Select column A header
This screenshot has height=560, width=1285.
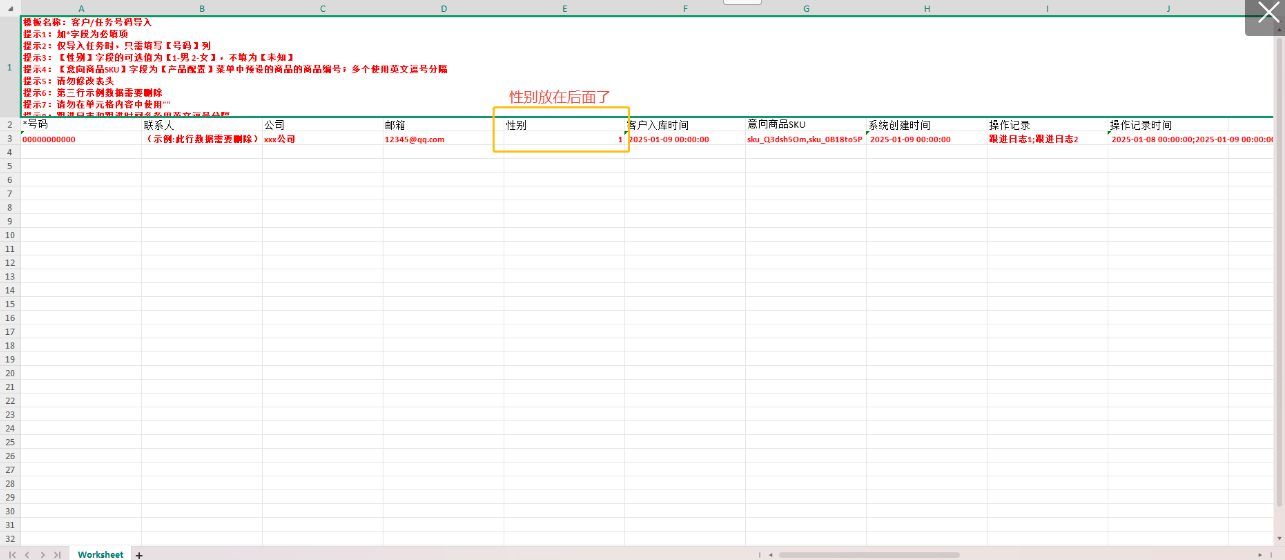point(81,8)
